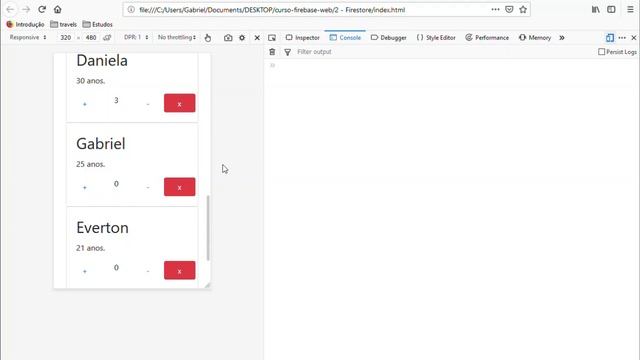Decrease Gabriel's counter with minus
Image resolution: width=640 pixels, height=360 pixels.
point(148,187)
